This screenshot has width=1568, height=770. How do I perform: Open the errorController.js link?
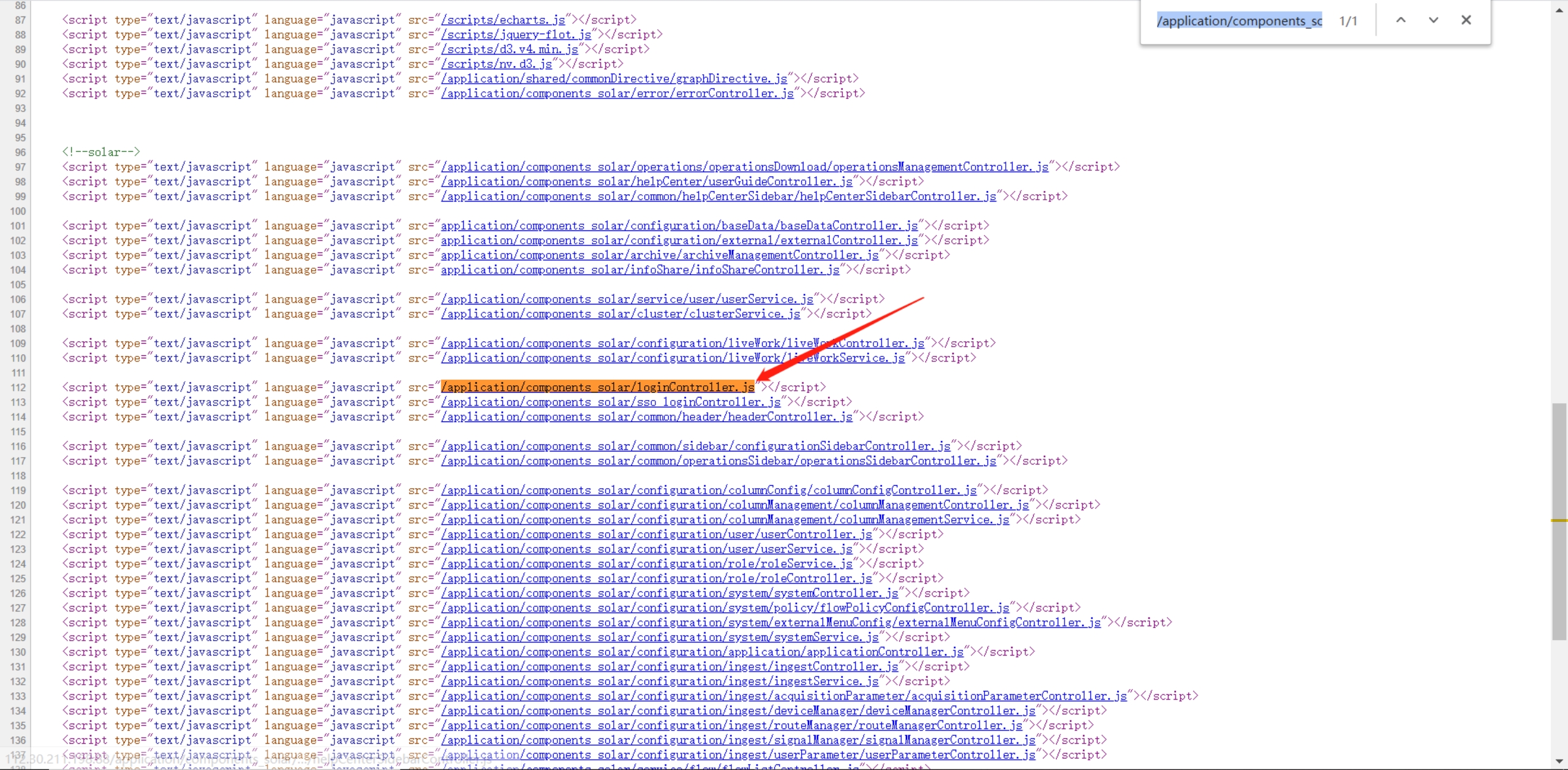pos(617,93)
